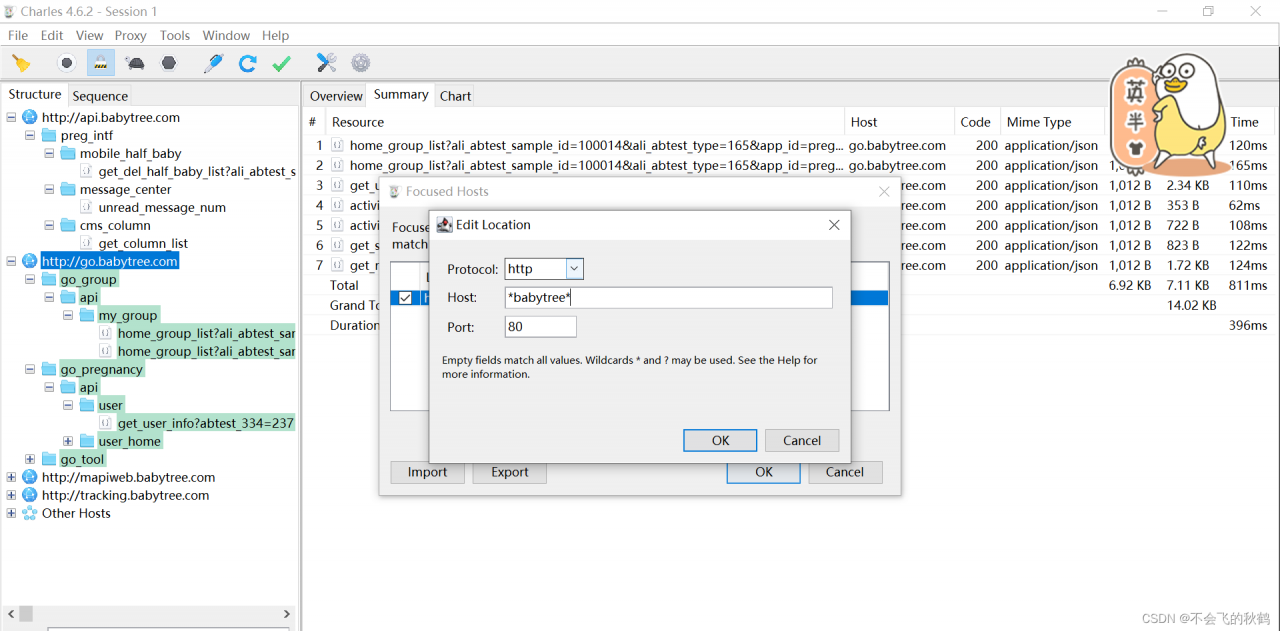This screenshot has width=1280, height=631.
Task: Click the Structure panel horizontal scrollbar thumb
Action: 26,613
